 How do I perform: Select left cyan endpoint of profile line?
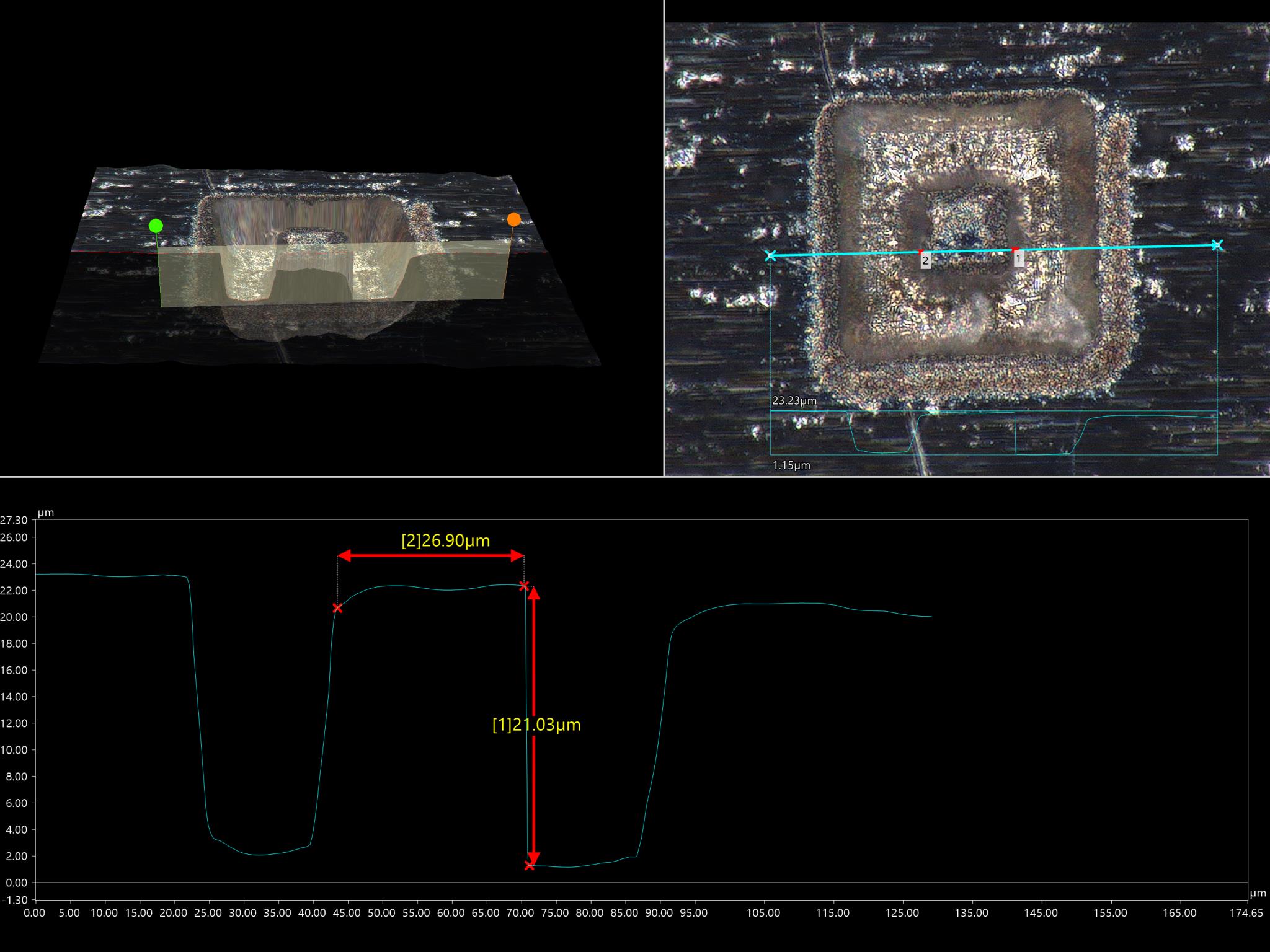770,255
